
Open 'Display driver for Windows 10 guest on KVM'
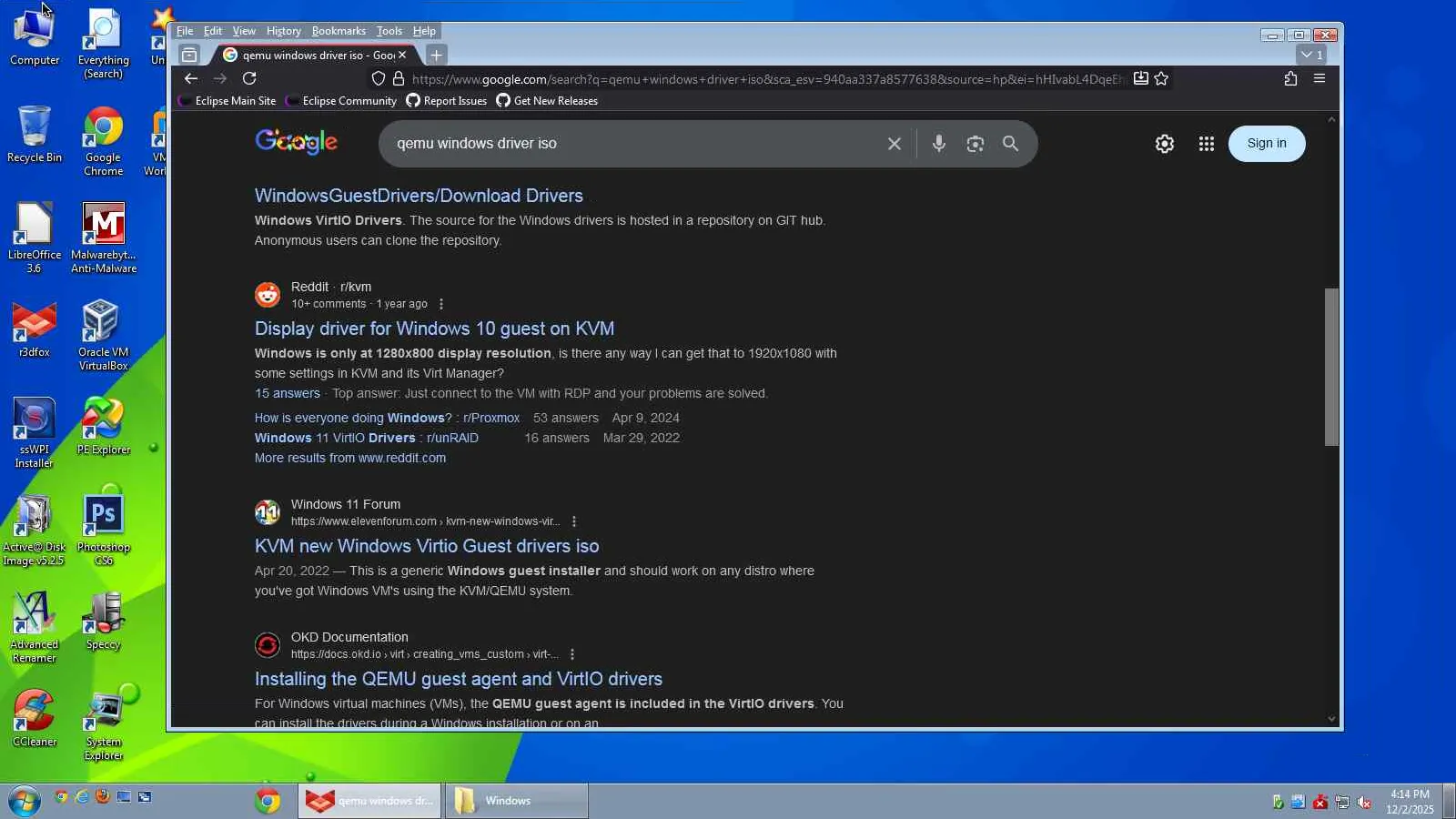point(434,329)
